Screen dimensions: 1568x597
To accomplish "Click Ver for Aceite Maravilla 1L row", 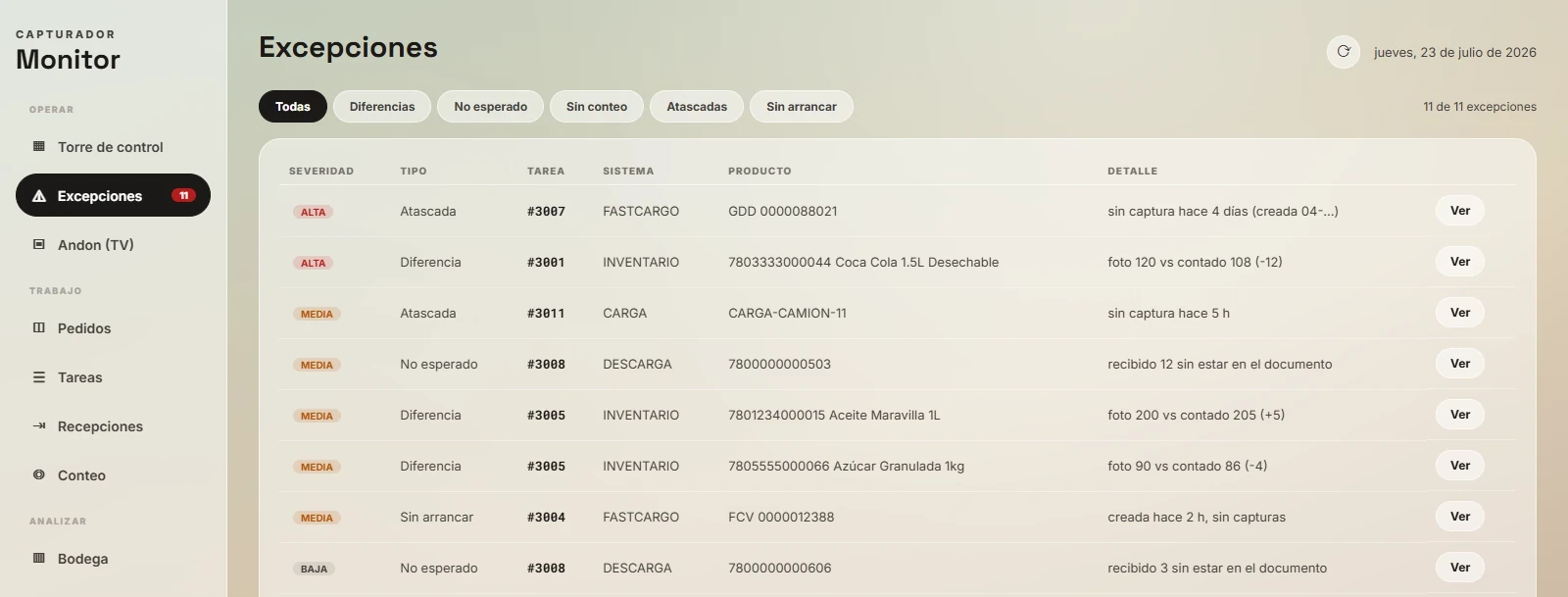I will [1460, 415].
